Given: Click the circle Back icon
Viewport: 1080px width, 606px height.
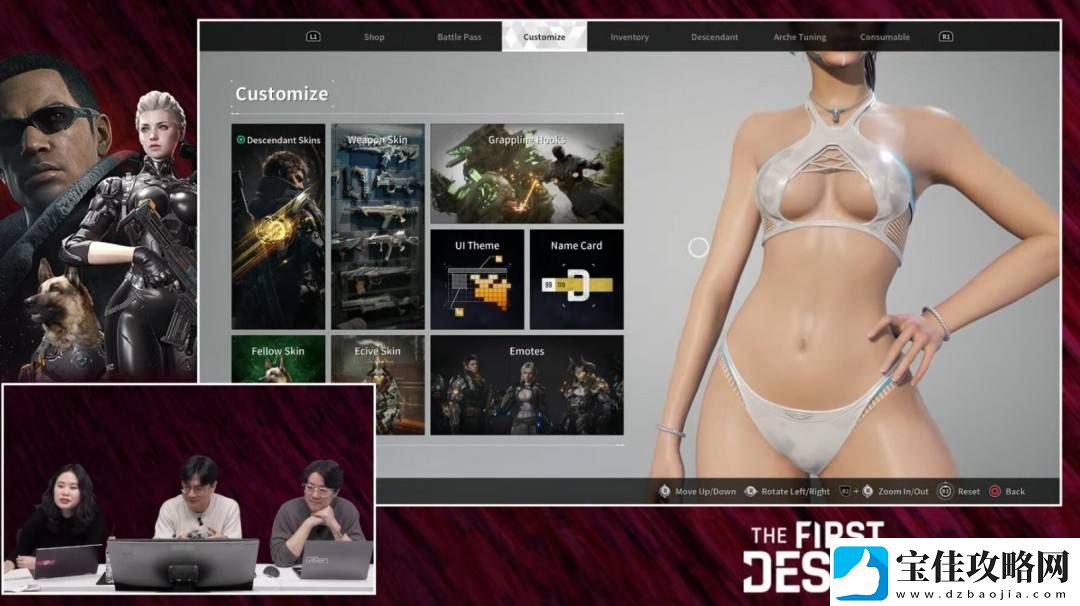Looking at the screenshot, I should pos(995,491).
